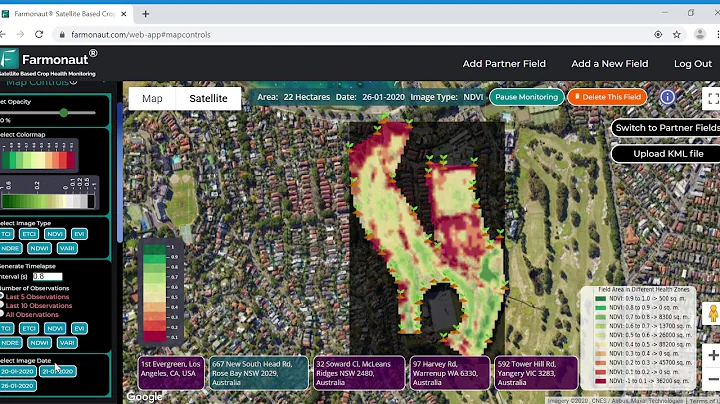Click the farmonaut.com address bar URL
Viewport: 720px width, 404px height.
(141, 35)
